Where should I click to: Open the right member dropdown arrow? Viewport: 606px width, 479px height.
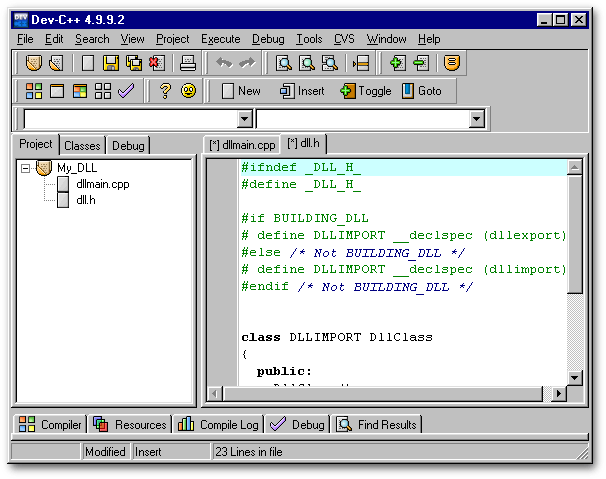pos(478,119)
